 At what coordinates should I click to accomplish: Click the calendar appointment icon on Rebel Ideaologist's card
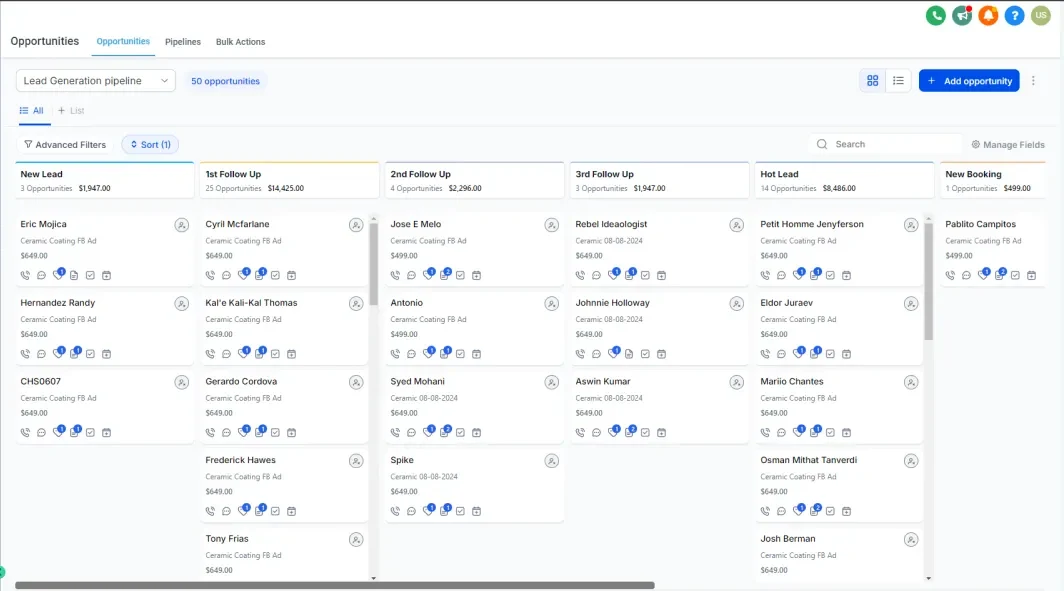[661, 275]
